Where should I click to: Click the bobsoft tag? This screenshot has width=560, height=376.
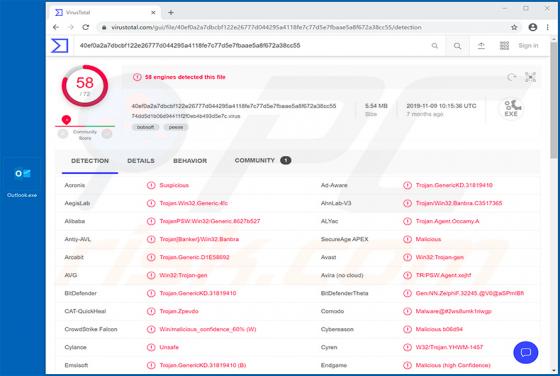click(x=145, y=127)
